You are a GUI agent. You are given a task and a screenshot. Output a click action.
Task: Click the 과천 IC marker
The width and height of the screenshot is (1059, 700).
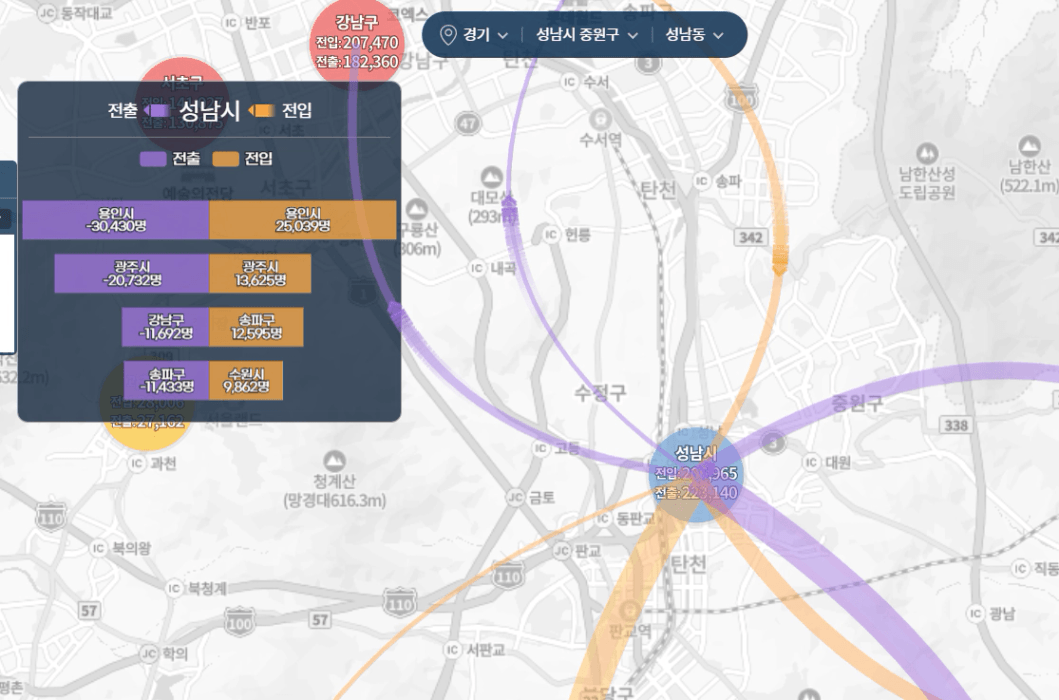coord(137,463)
